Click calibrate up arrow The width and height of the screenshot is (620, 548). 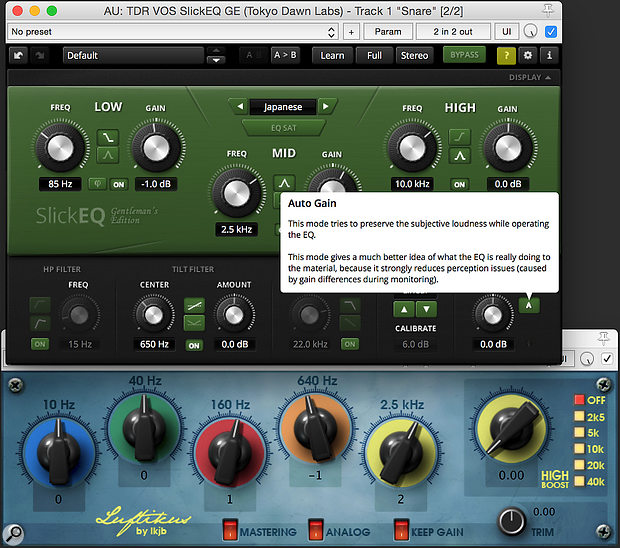[x=404, y=309]
